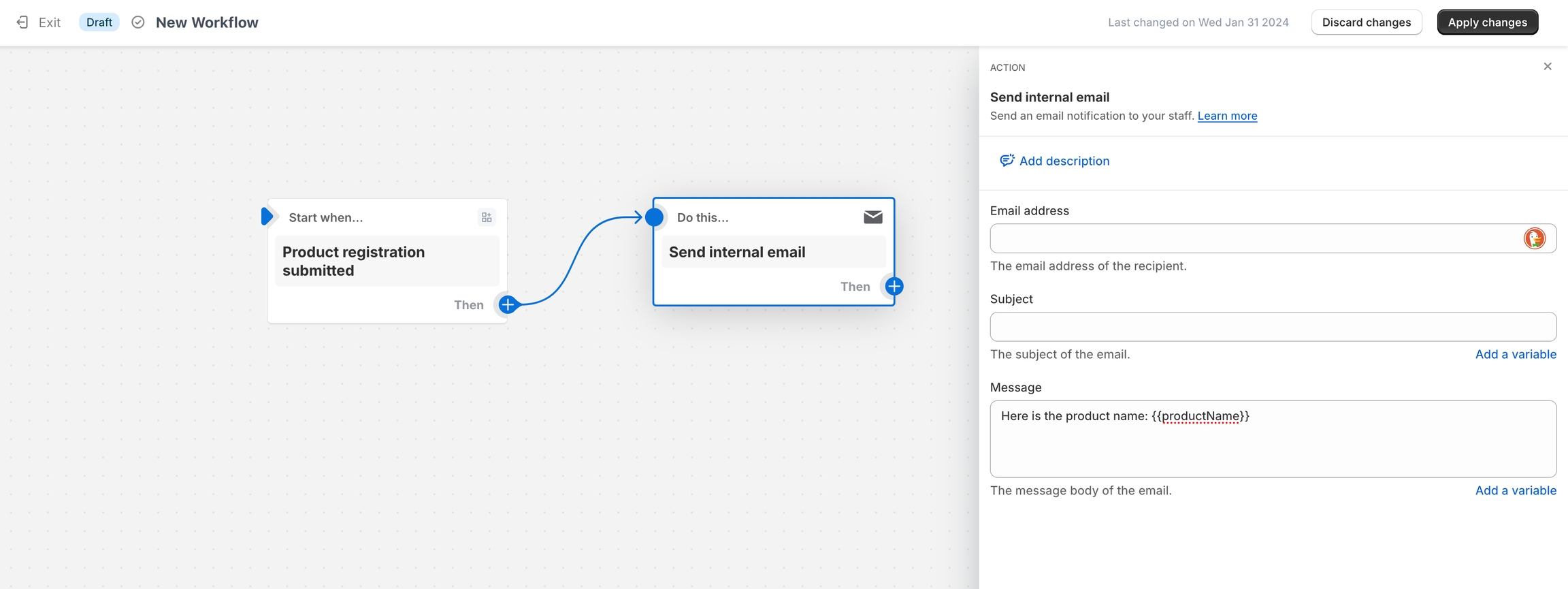Open the Learn more link
Screen dimensions: 1568x589
[x=1227, y=116]
